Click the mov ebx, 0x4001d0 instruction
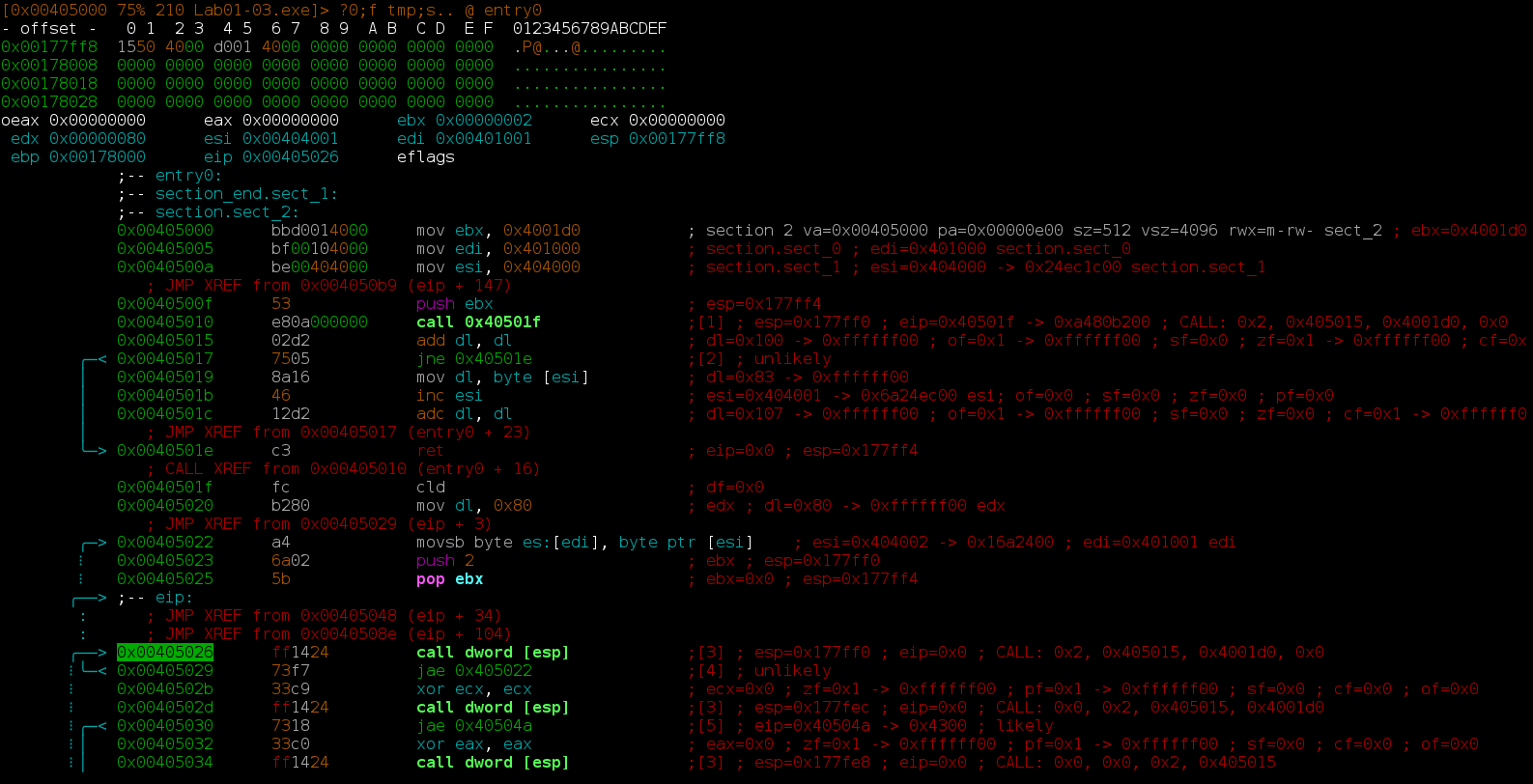Viewport: 1533px width, 784px height. [x=498, y=230]
